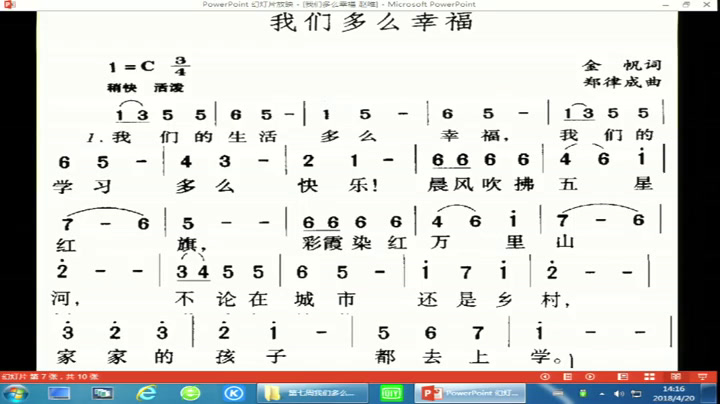Open the Windows Start menu
720x404 pixels.
16,392
